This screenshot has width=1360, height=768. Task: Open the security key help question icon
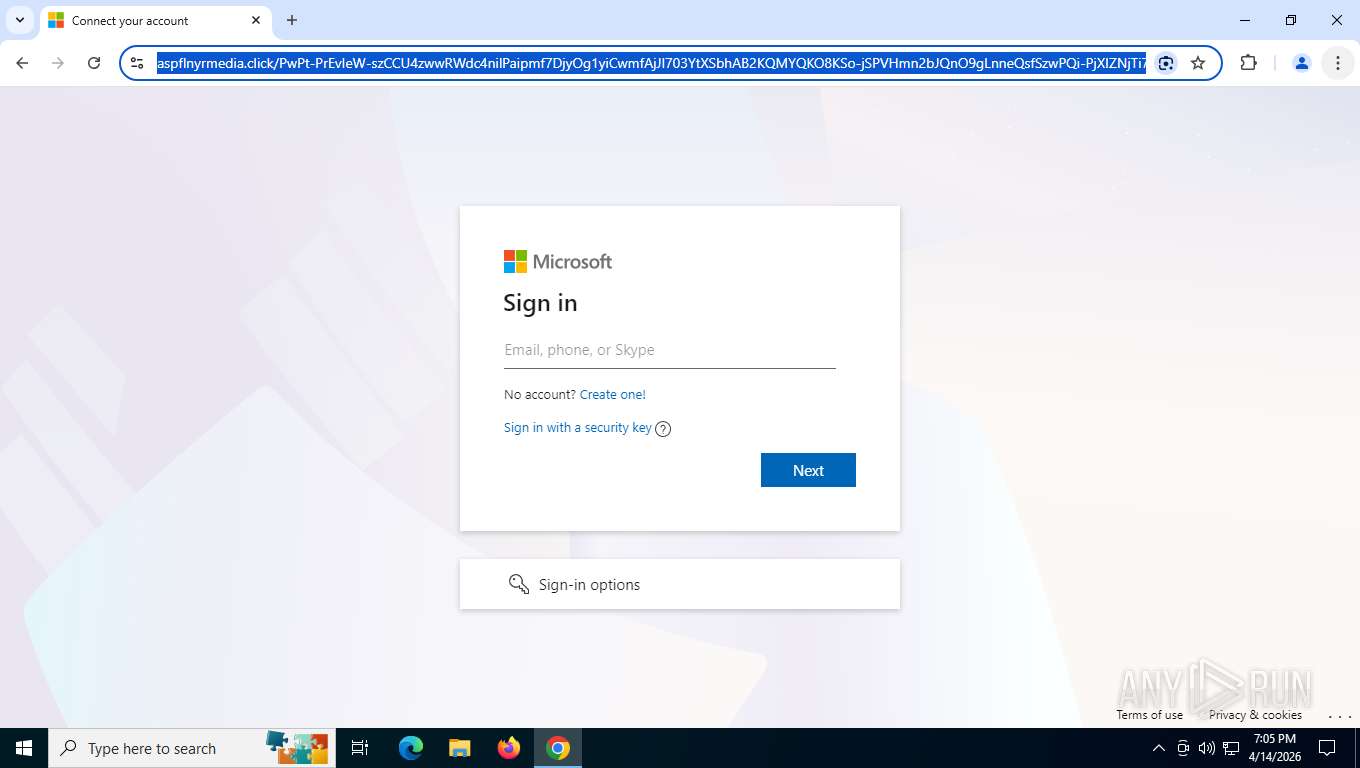click(663, 429)
